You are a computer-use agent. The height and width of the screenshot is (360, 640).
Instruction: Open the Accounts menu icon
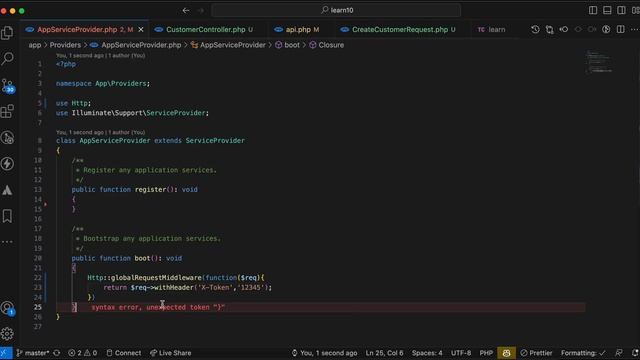(x=7, y=308)
